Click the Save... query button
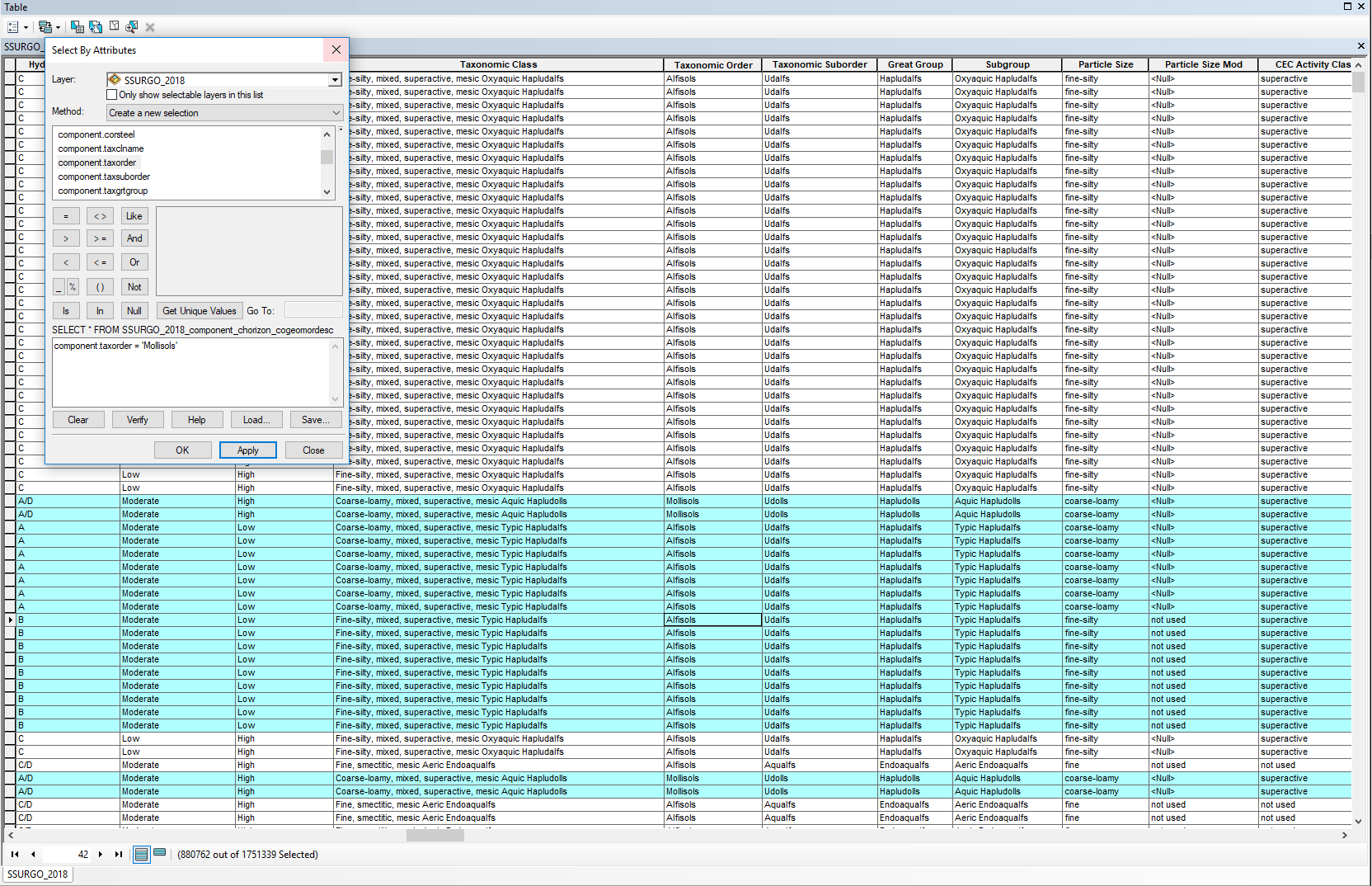The image size is (1372, 886). point(316,420)
